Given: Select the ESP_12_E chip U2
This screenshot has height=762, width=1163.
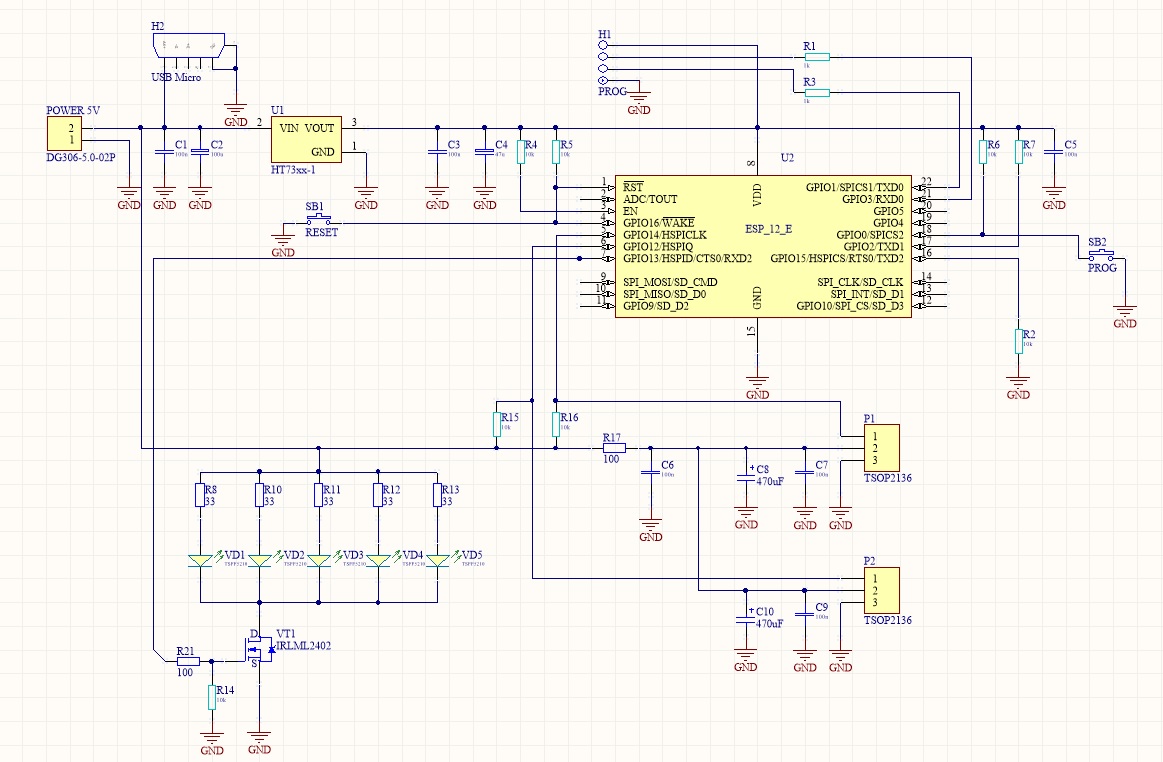Looking at the screenshot, I should (762, 246).
